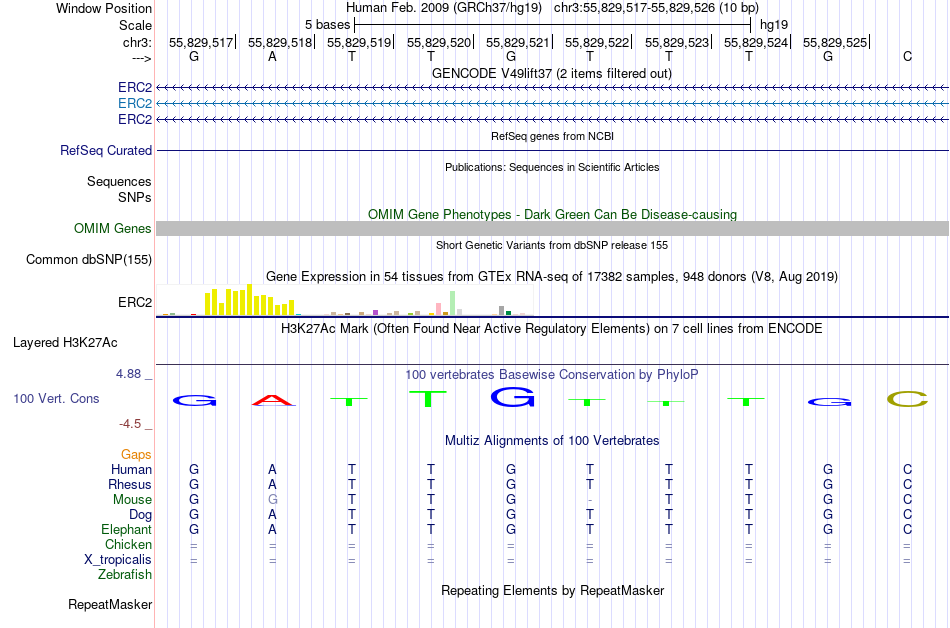
Task: Click the 55,829,525 position label
Action: click(x=835, y=42)
